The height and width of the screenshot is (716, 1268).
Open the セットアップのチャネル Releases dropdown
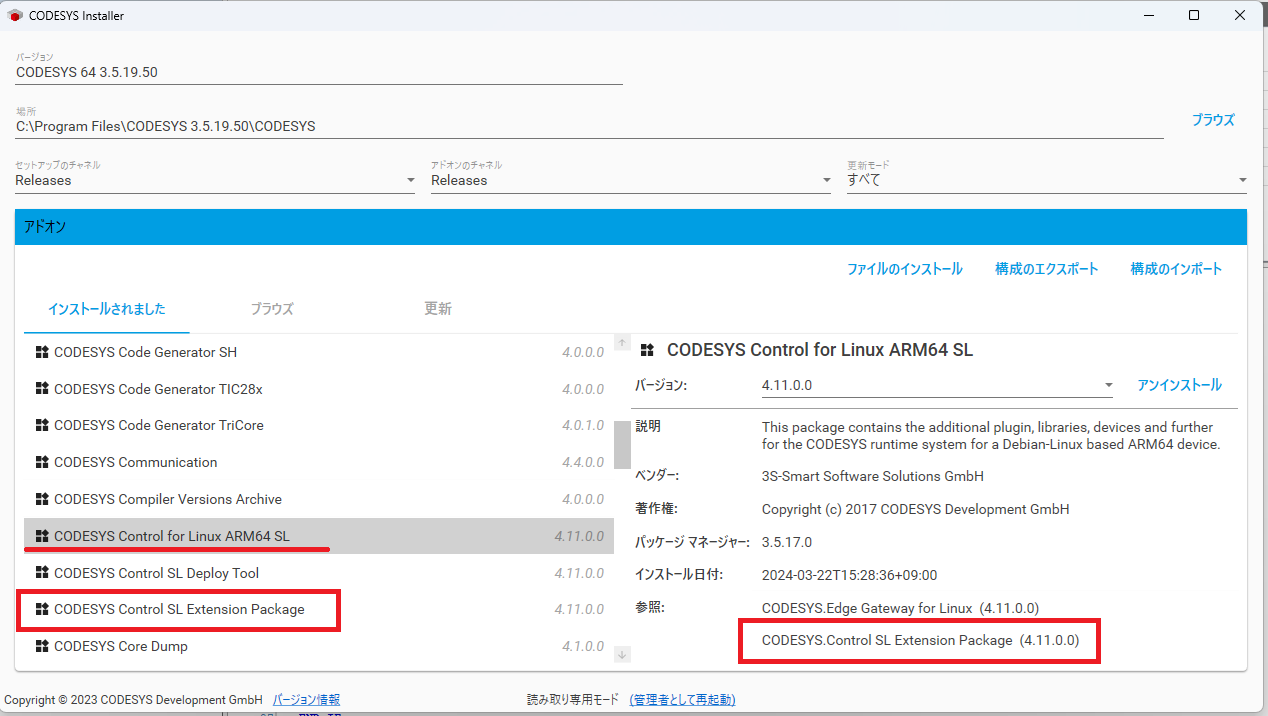coord(409,179)
